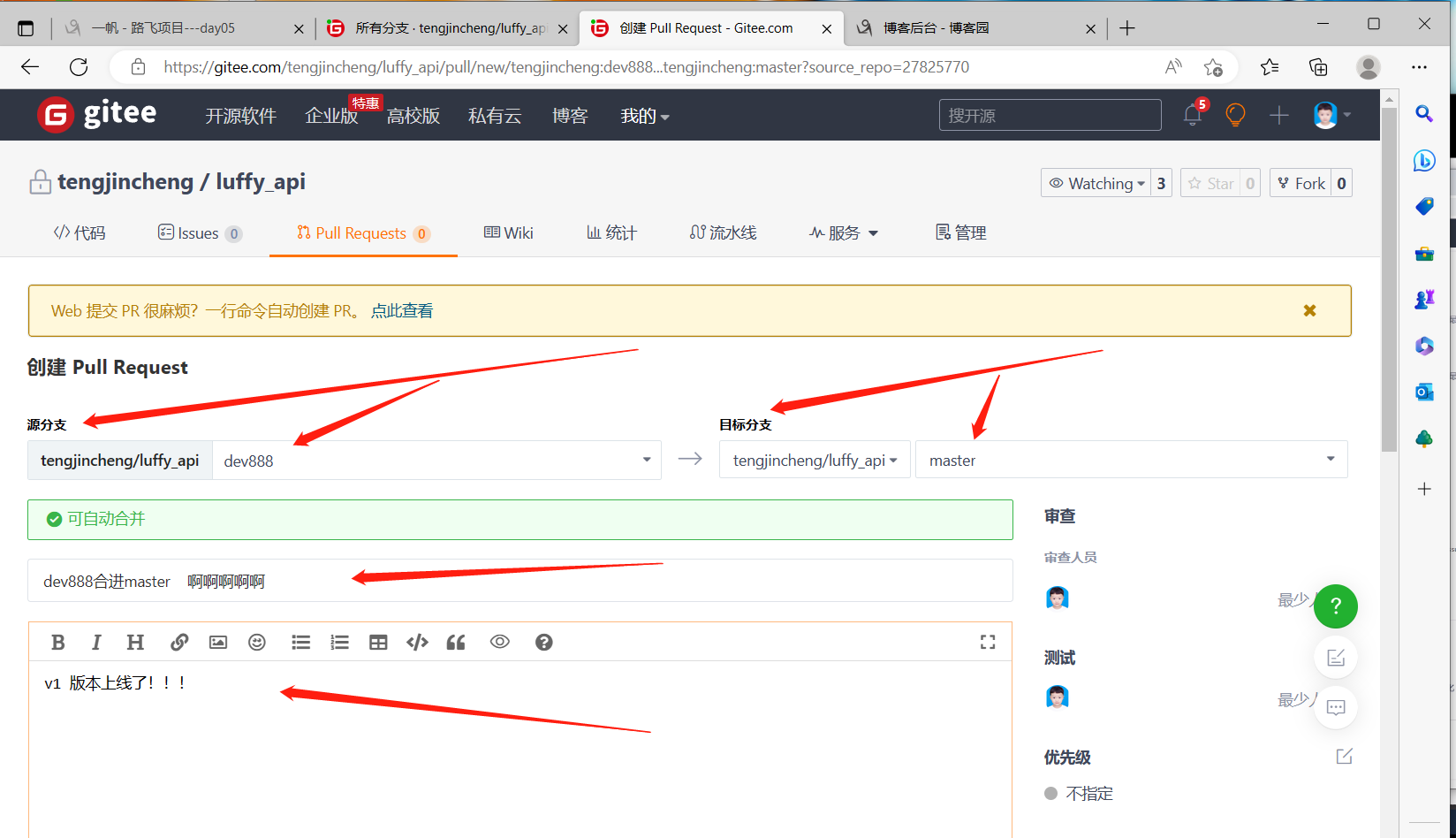This screenshot has width=1456, height=838.
Task: Switch to the Issues tab
Action: coord(200,232)
